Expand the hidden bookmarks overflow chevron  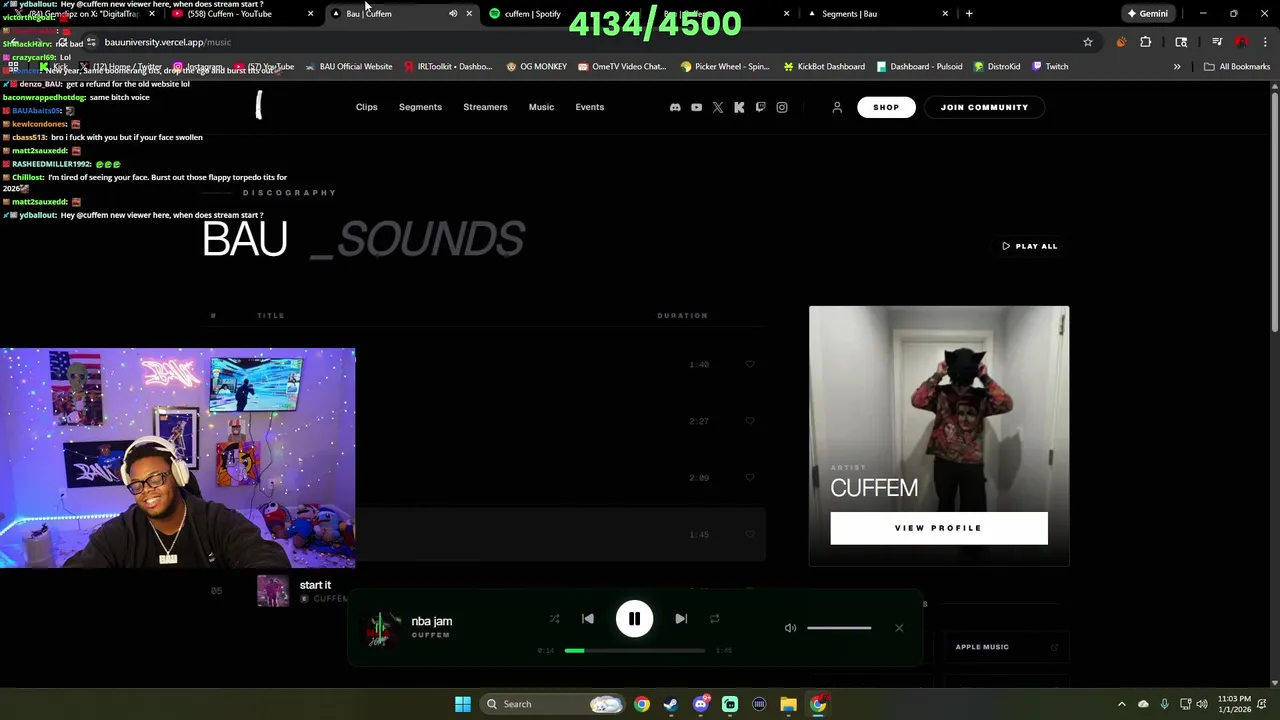click(1177, 67)
